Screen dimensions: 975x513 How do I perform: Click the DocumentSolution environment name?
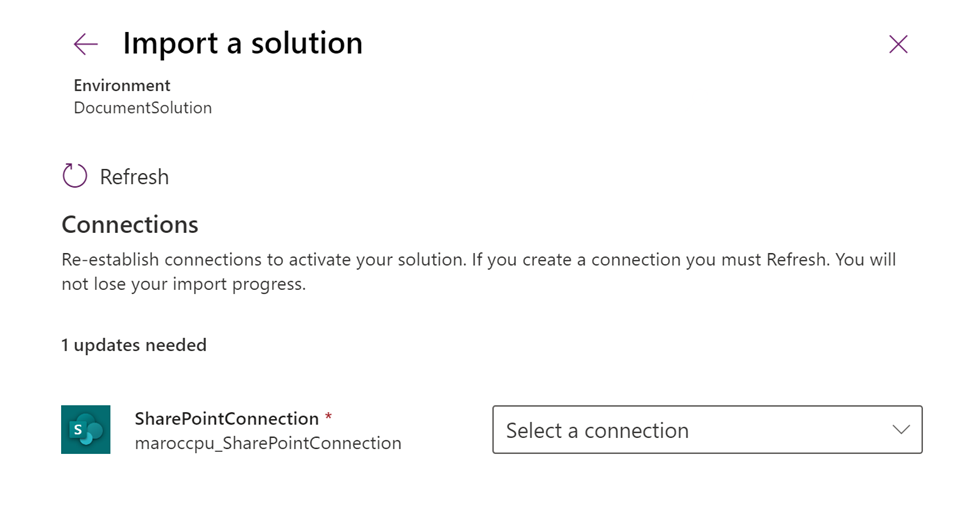point(143,108)
